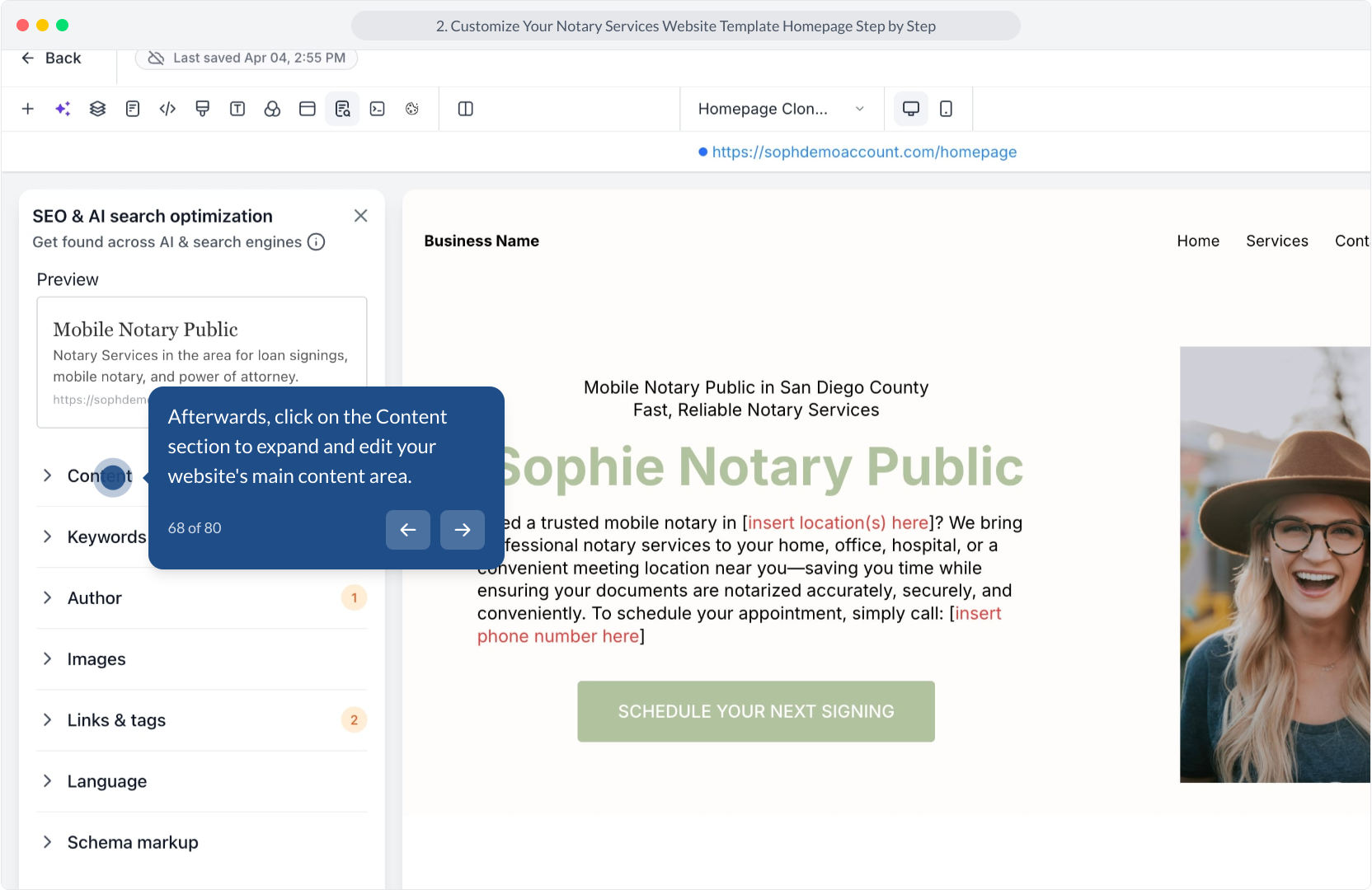Open the typography T icon

237,109
